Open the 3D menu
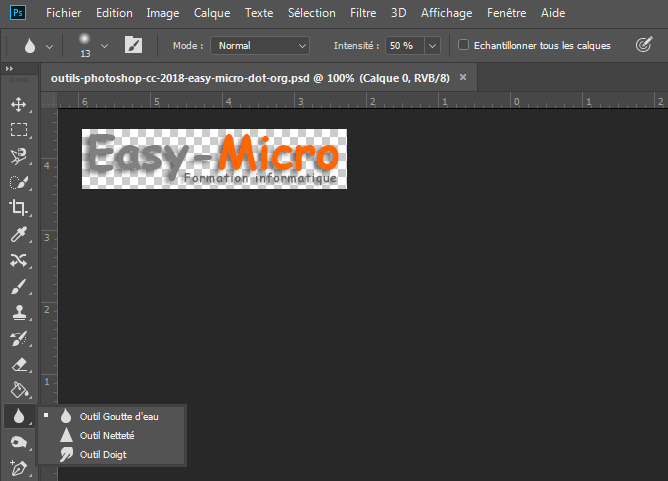Image resolution: width=668 pixels, height=481 pixels. 399,13
